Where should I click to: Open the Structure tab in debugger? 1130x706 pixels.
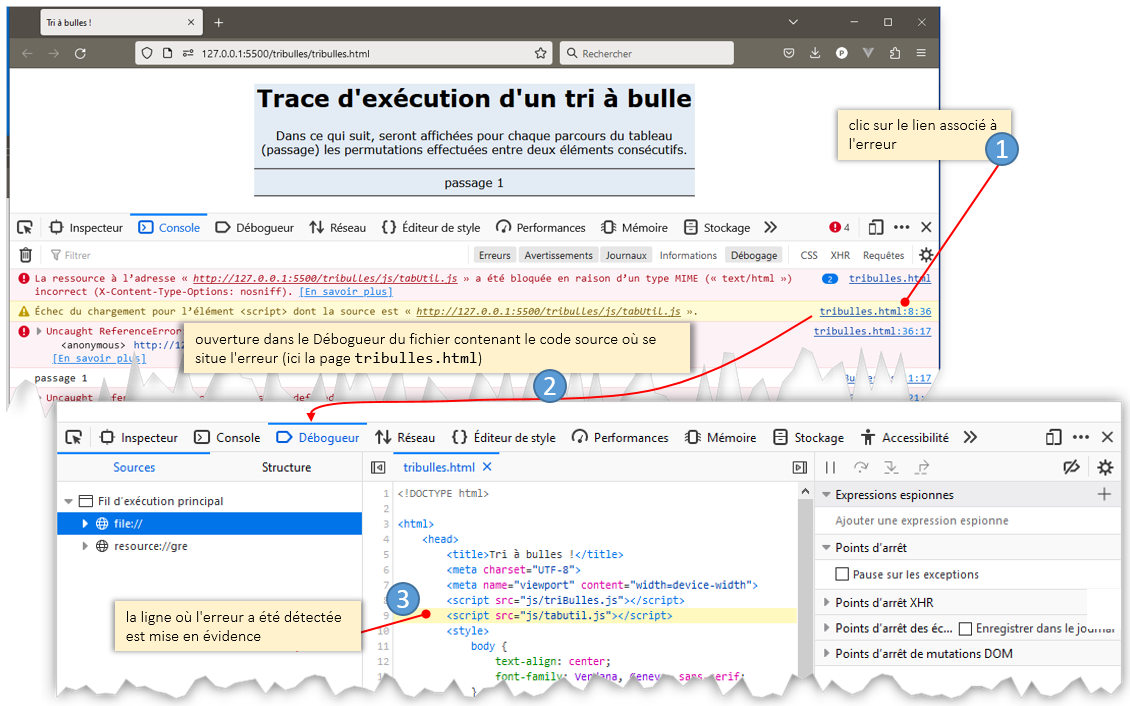(286, 467)
